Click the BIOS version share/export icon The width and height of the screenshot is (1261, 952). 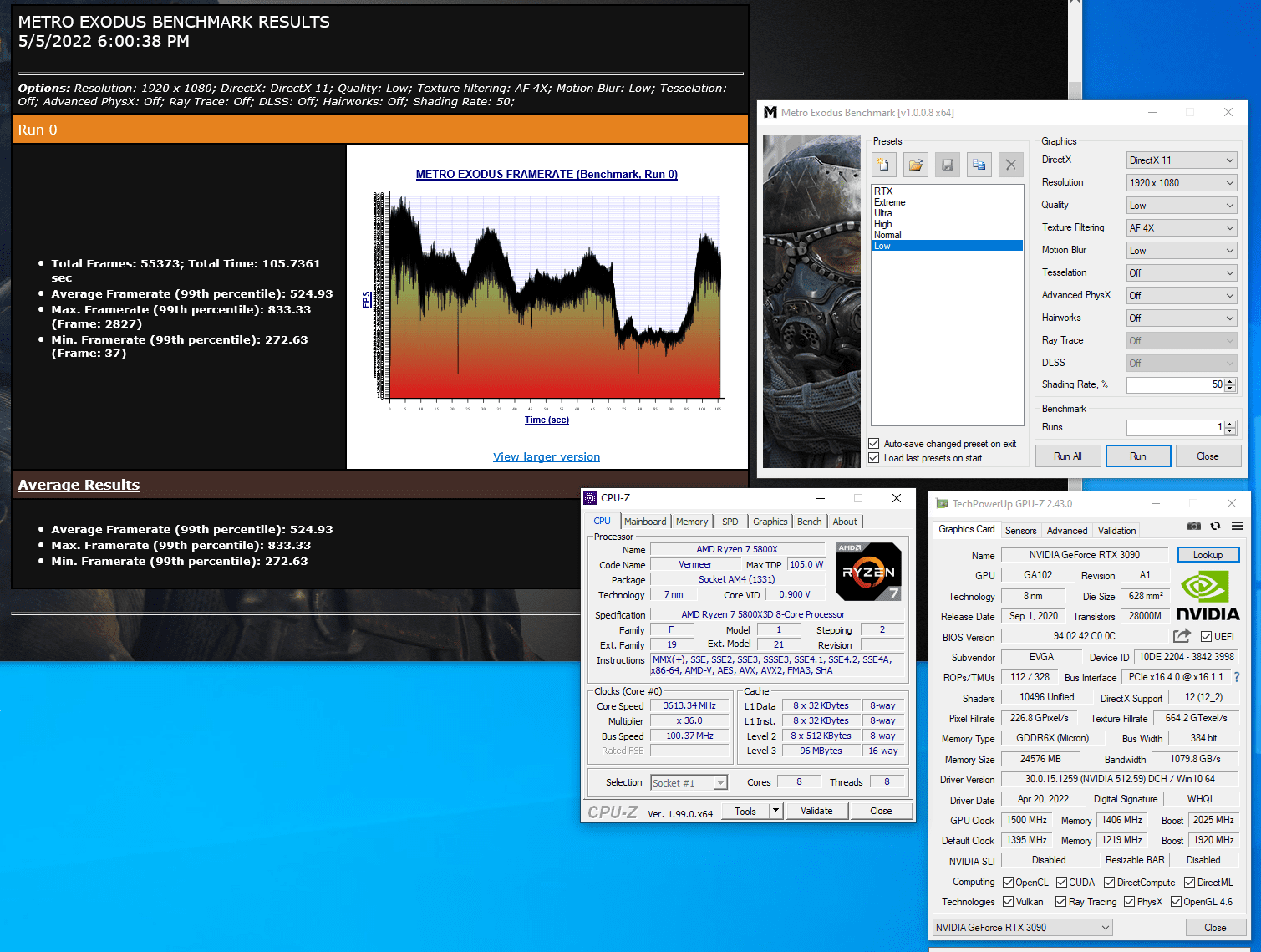pyautogui.click(x=1182, y=636)
